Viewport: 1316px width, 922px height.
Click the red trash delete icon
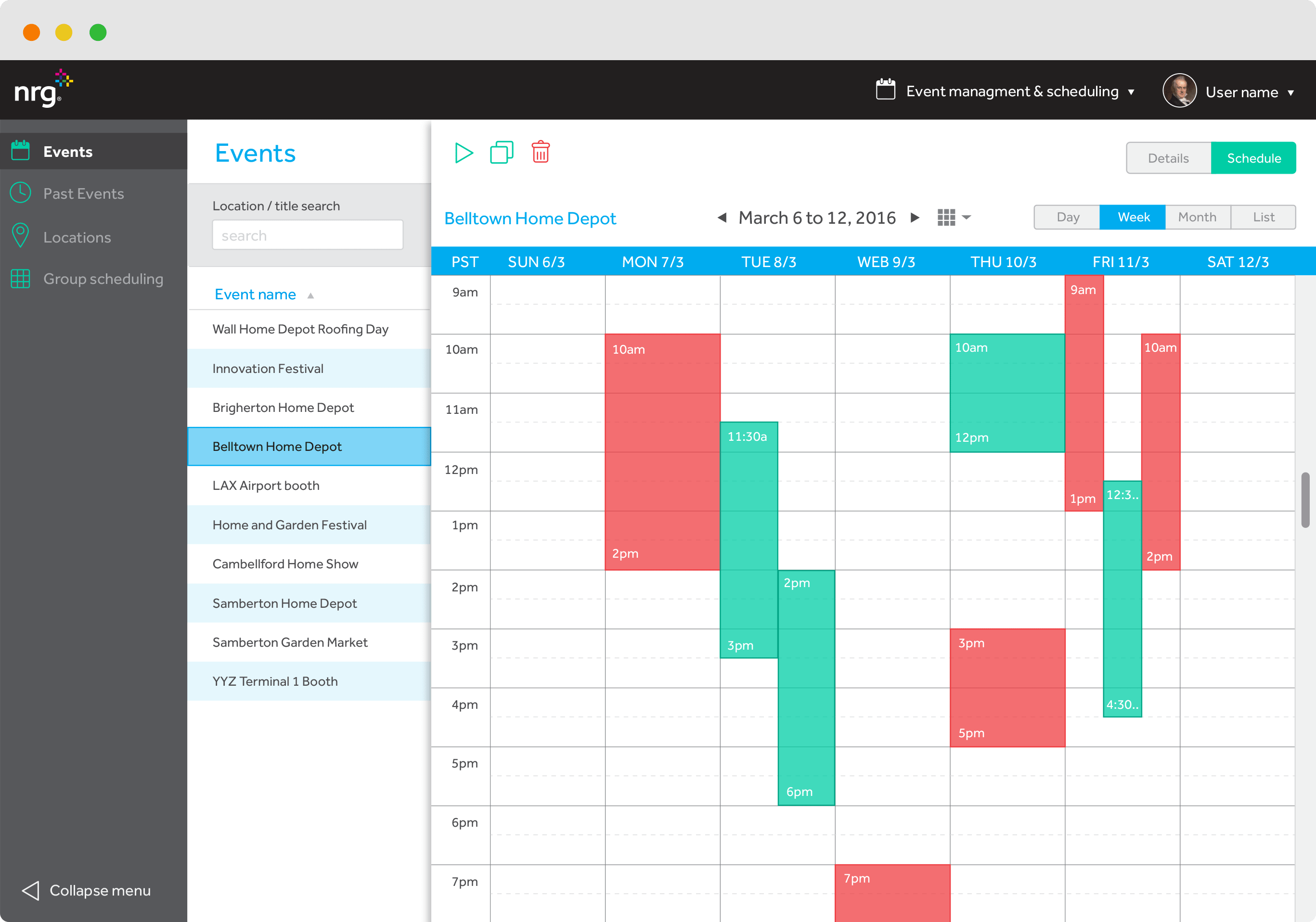541,152
